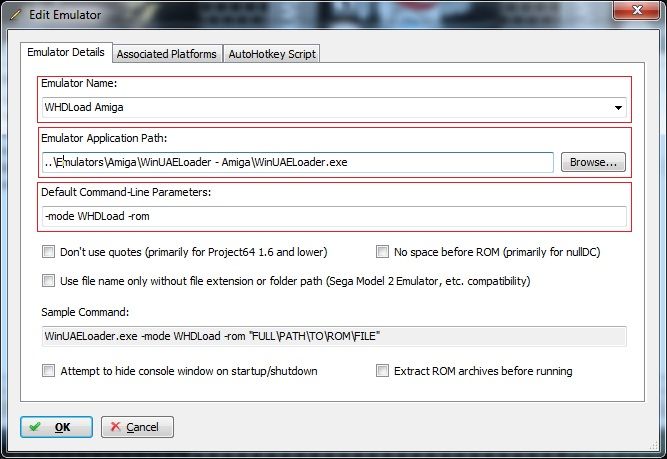Click the Sample Command text box
Screen dimensions: 667x459
[x=334, y=337]
